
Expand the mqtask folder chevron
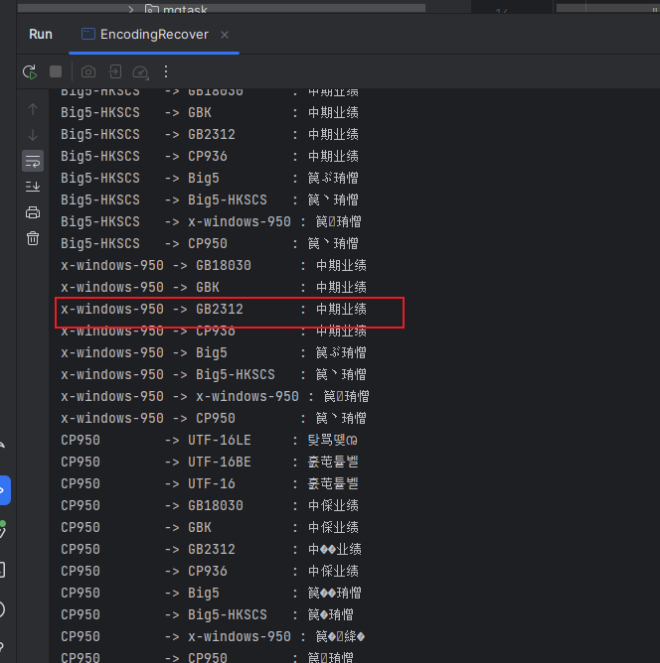tap(130, 8)
